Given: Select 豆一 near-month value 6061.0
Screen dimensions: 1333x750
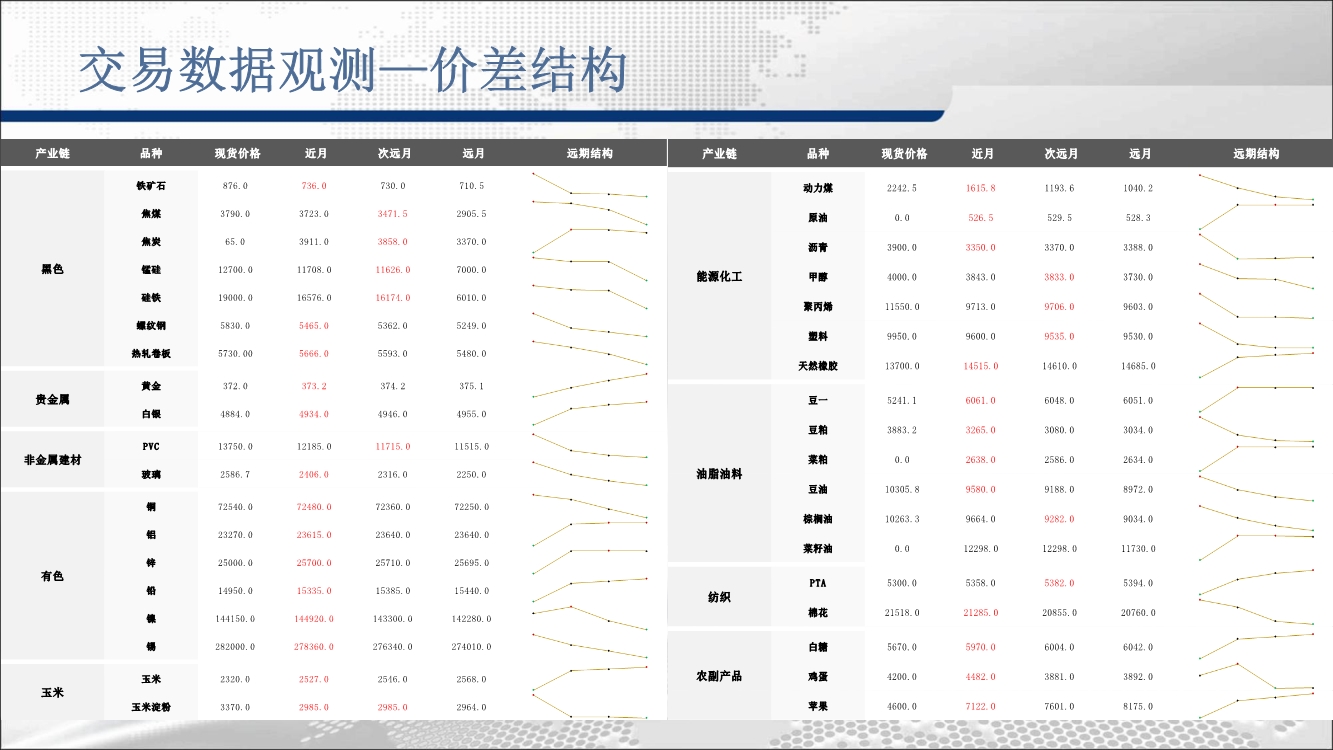Looking at the screenshot, I should tap(981, 401).
